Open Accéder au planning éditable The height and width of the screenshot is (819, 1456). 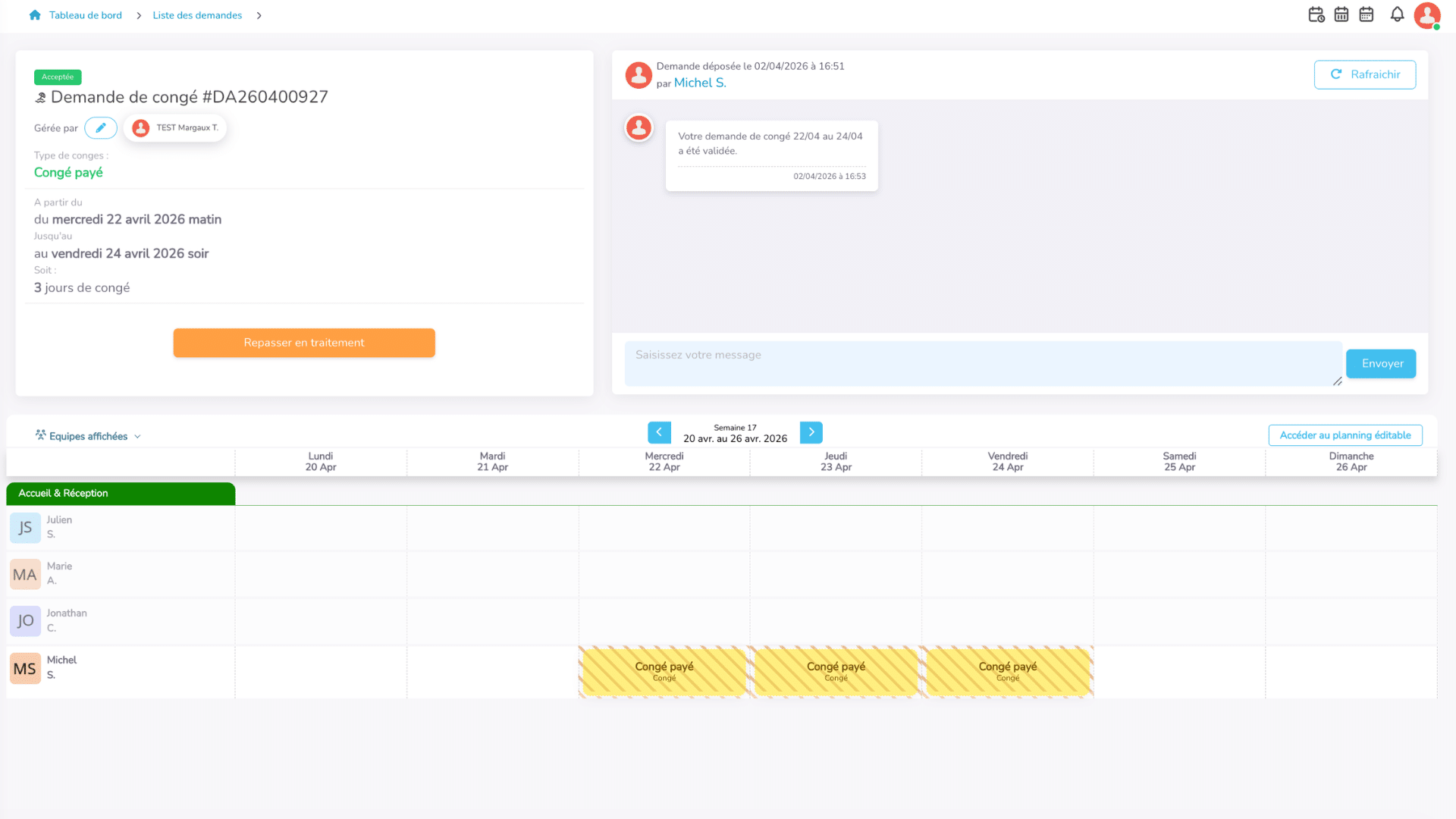click(x=1345, y=435)
